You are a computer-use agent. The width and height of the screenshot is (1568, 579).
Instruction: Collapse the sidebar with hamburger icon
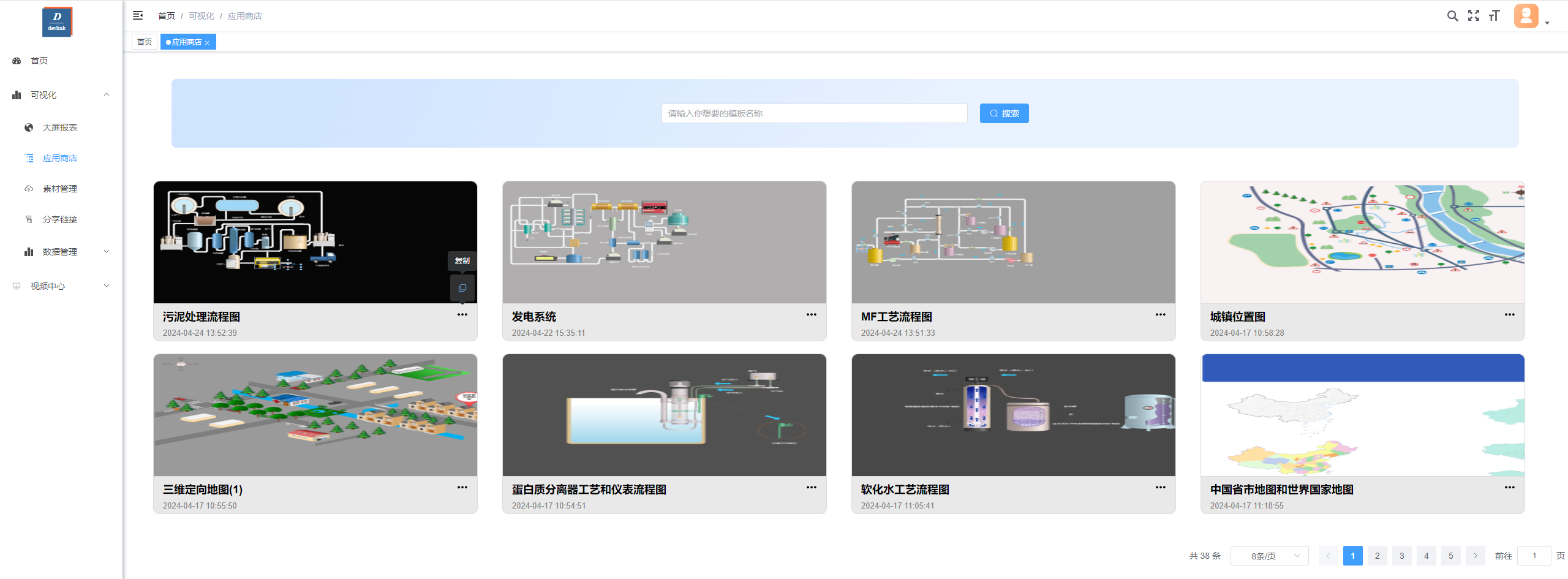138,15
